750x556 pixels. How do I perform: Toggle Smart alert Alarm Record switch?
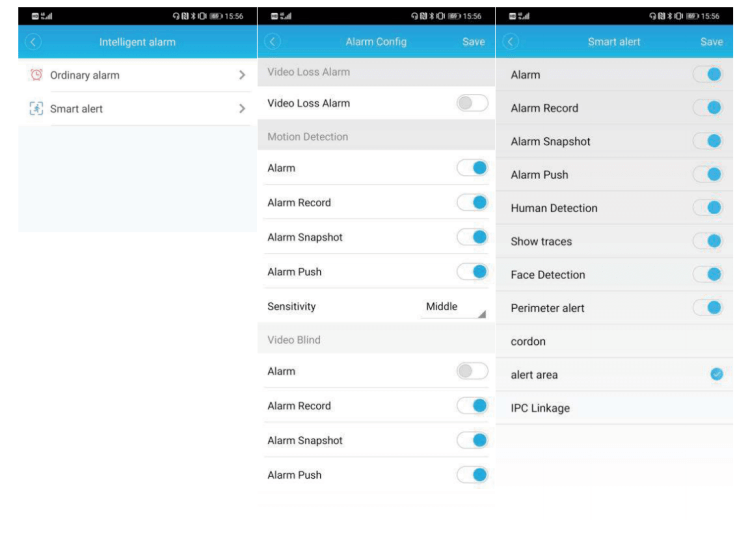(x=708, y=108)
